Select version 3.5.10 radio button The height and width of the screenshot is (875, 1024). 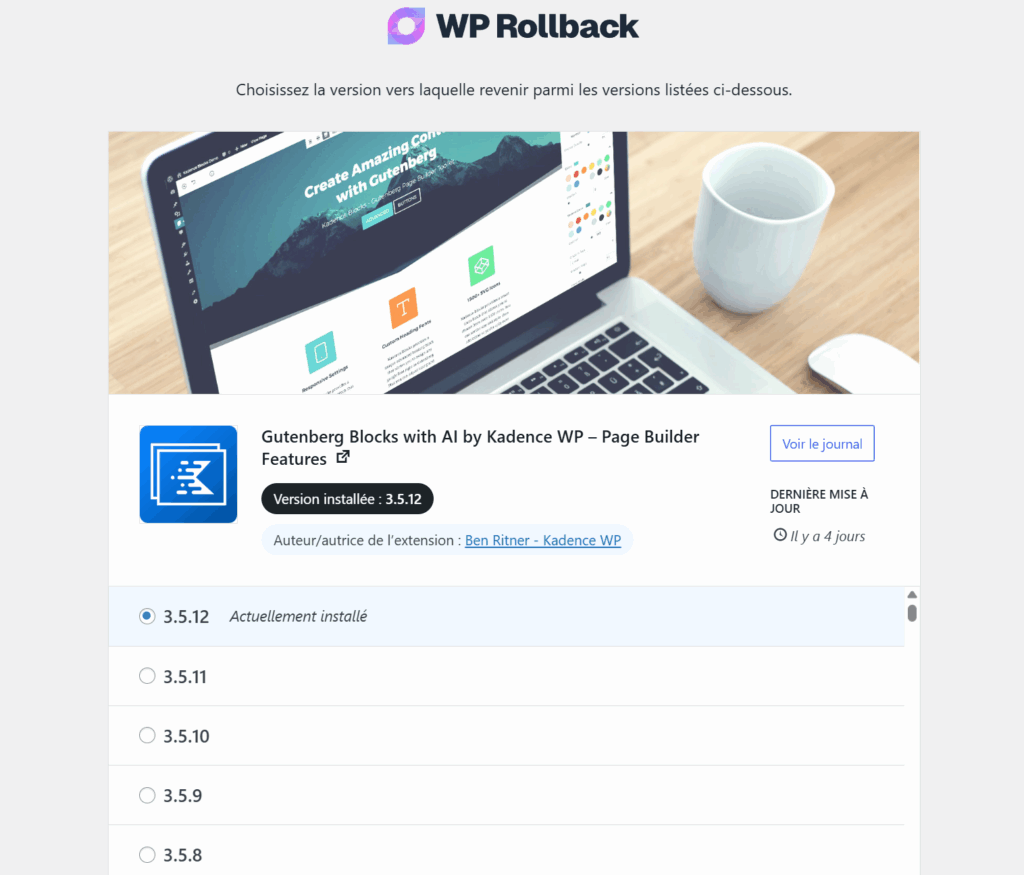[x=147, y=735]
